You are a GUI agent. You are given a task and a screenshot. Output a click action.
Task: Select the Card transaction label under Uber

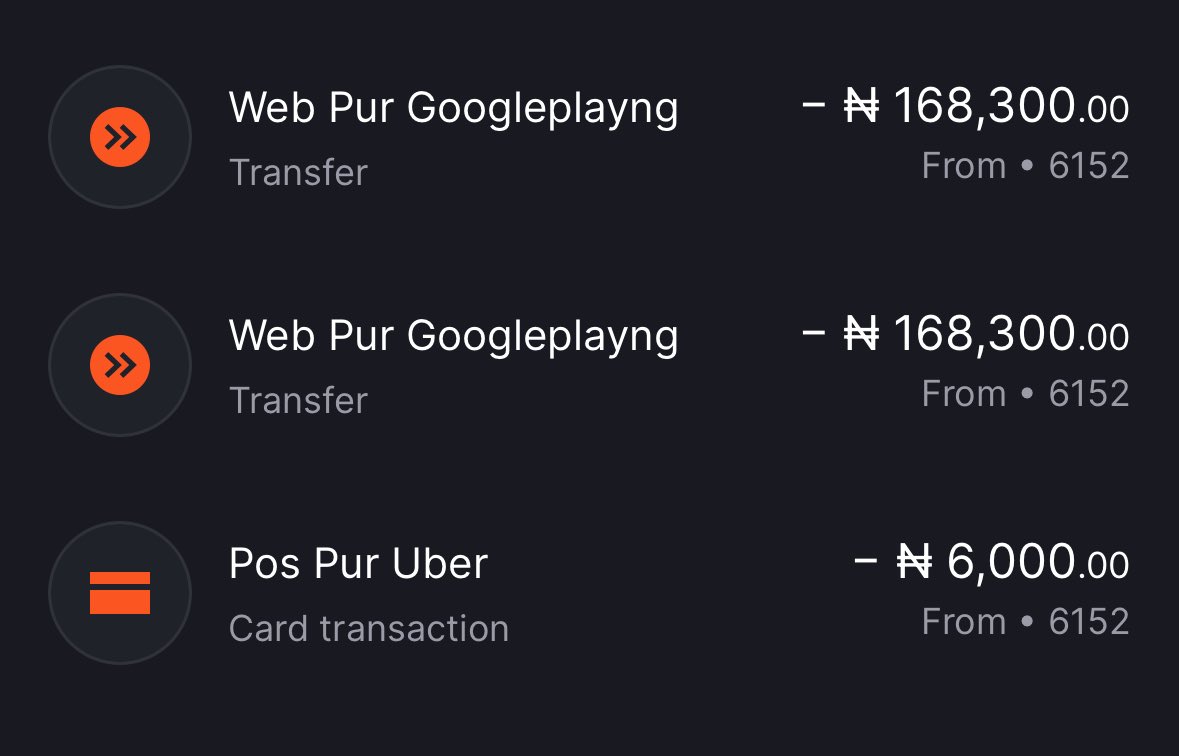pos(368,628)
